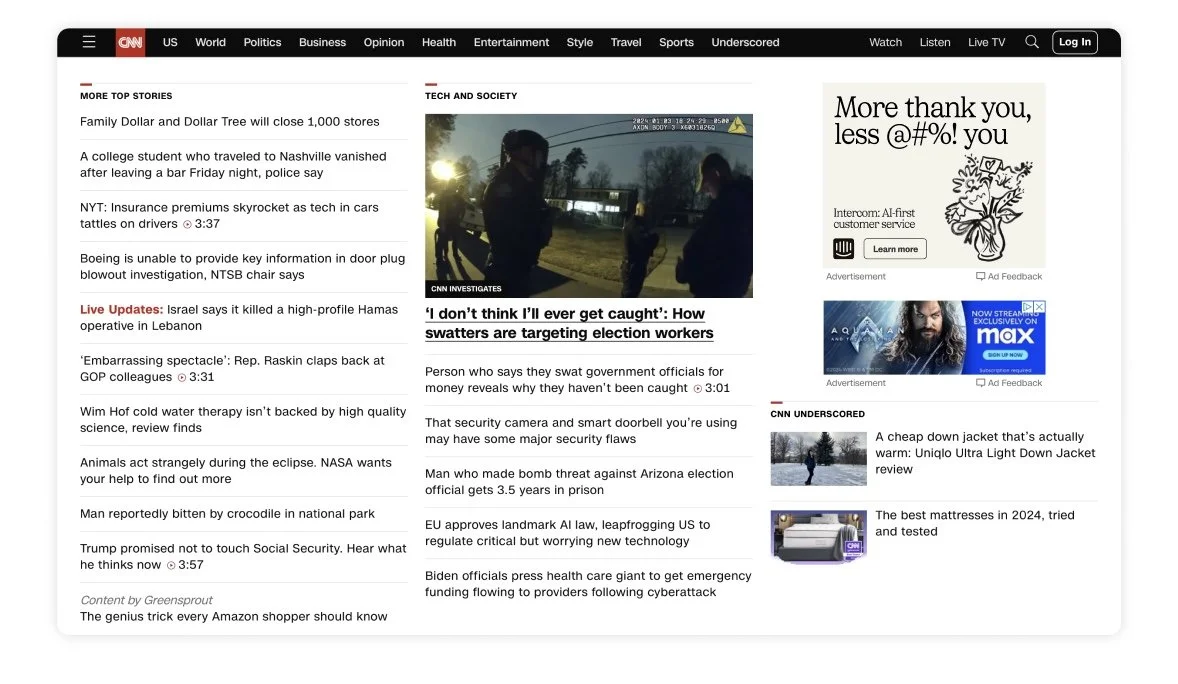This screenshot has width=1178, height=684.
Task: Open the Nashville college student story
Action: (x=234, y=165)
